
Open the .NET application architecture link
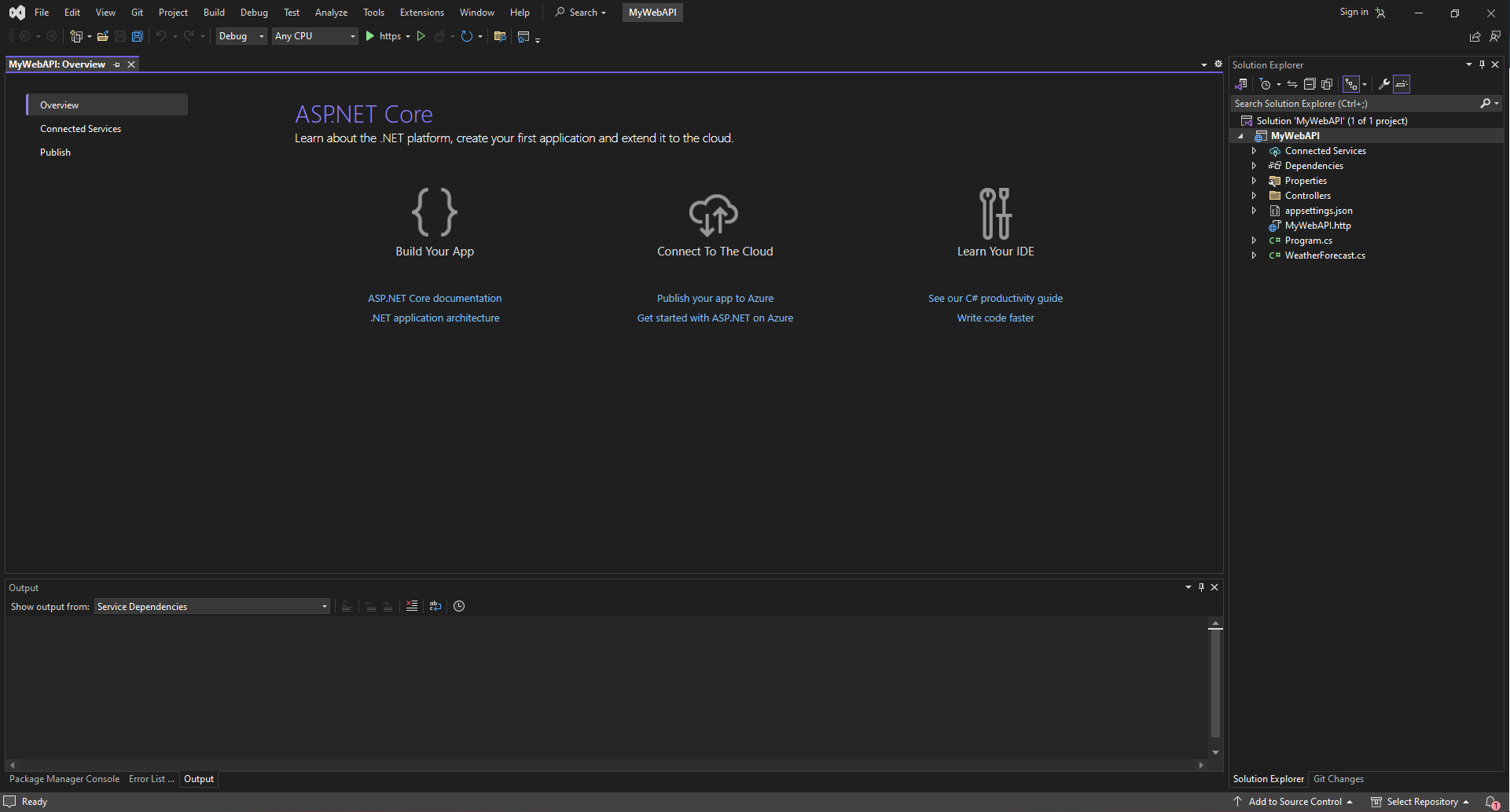pyautogui.click(x=435, y=318)
